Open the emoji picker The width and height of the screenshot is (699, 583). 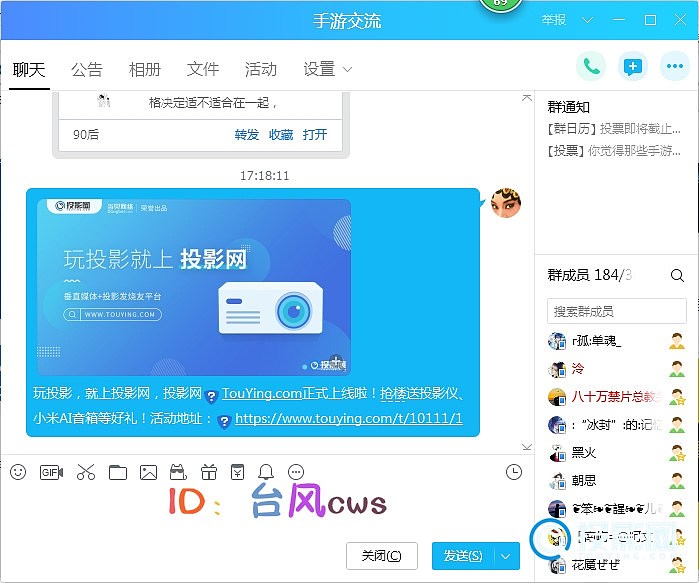point(18,472)
